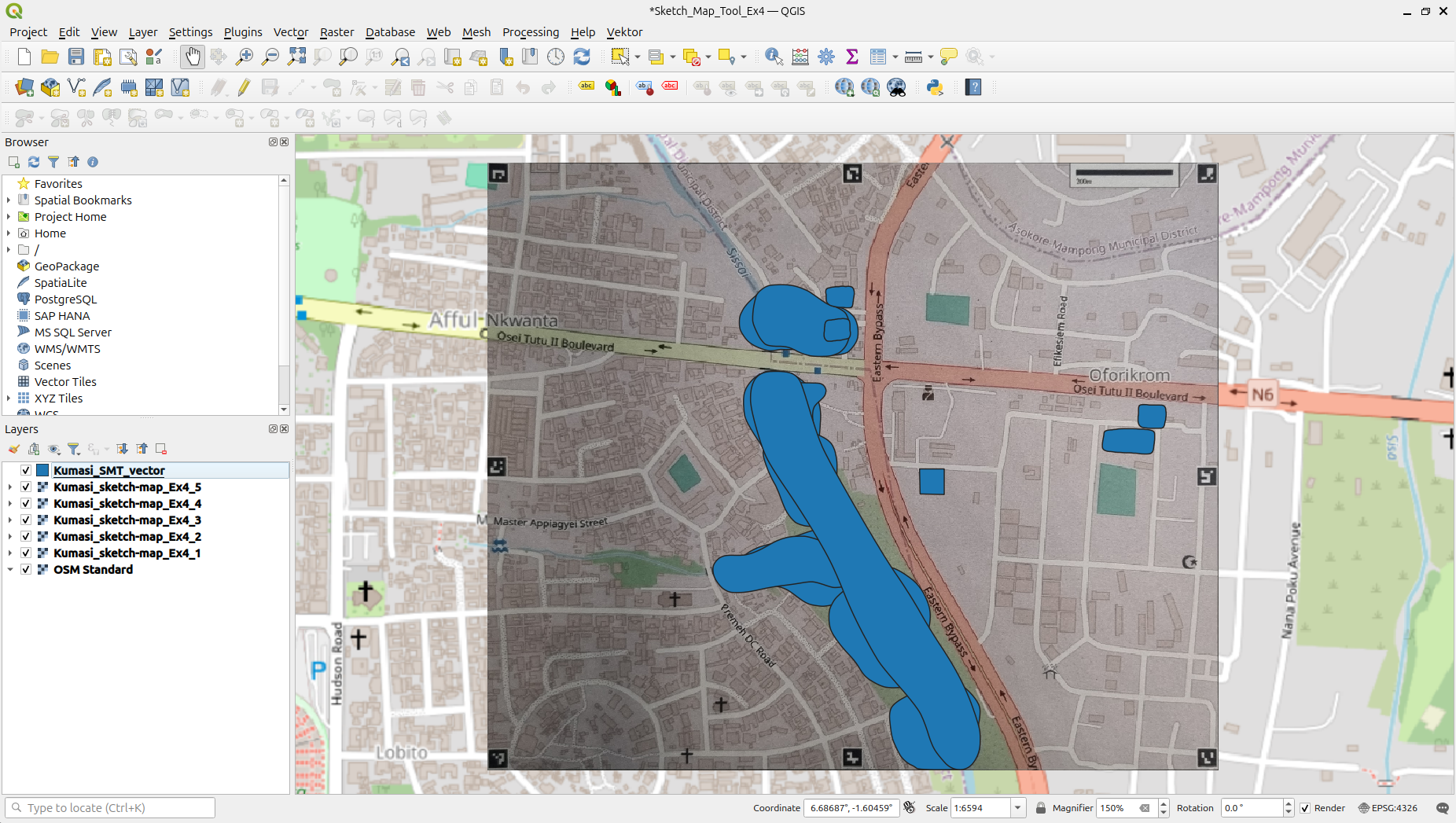Screen dimensions: 1456x823
Task: Expand the XYZ Tiles browser item
Action: click(x=9, y=399)
